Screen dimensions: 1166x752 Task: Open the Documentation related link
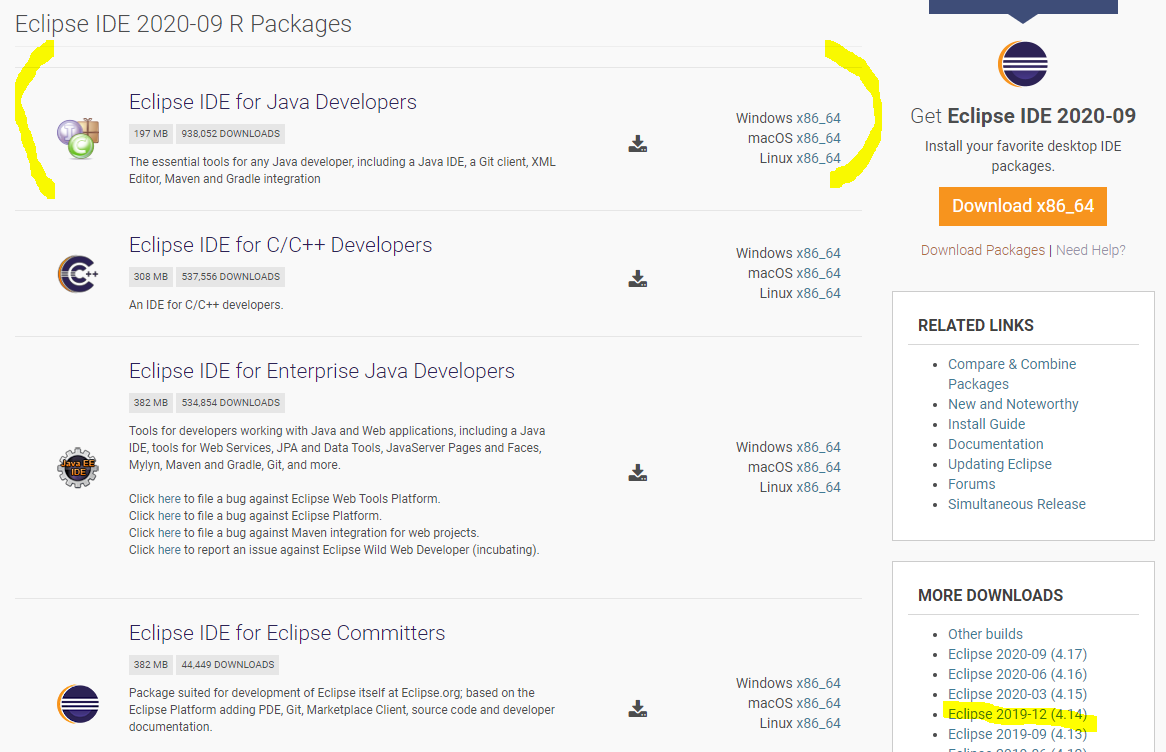point(996,444)
